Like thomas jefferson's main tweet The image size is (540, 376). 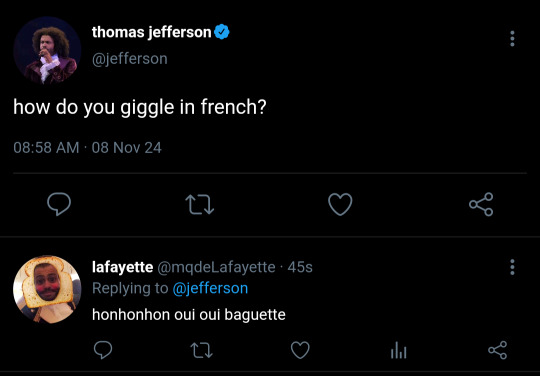[x=340, y=204]
